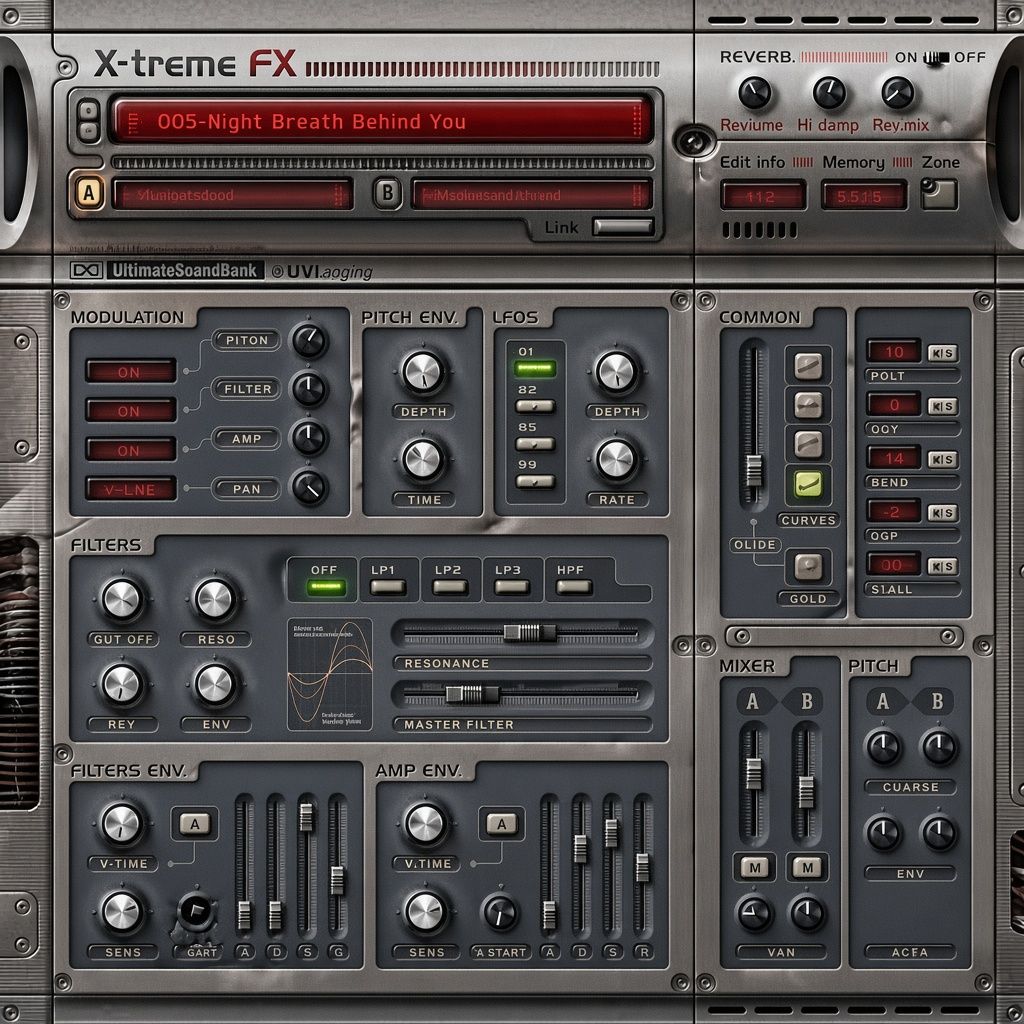This screenshot has height=1024, width=1024.
Task: Click the K|S icon next to POLT
Action: click(x=943, y=353)
